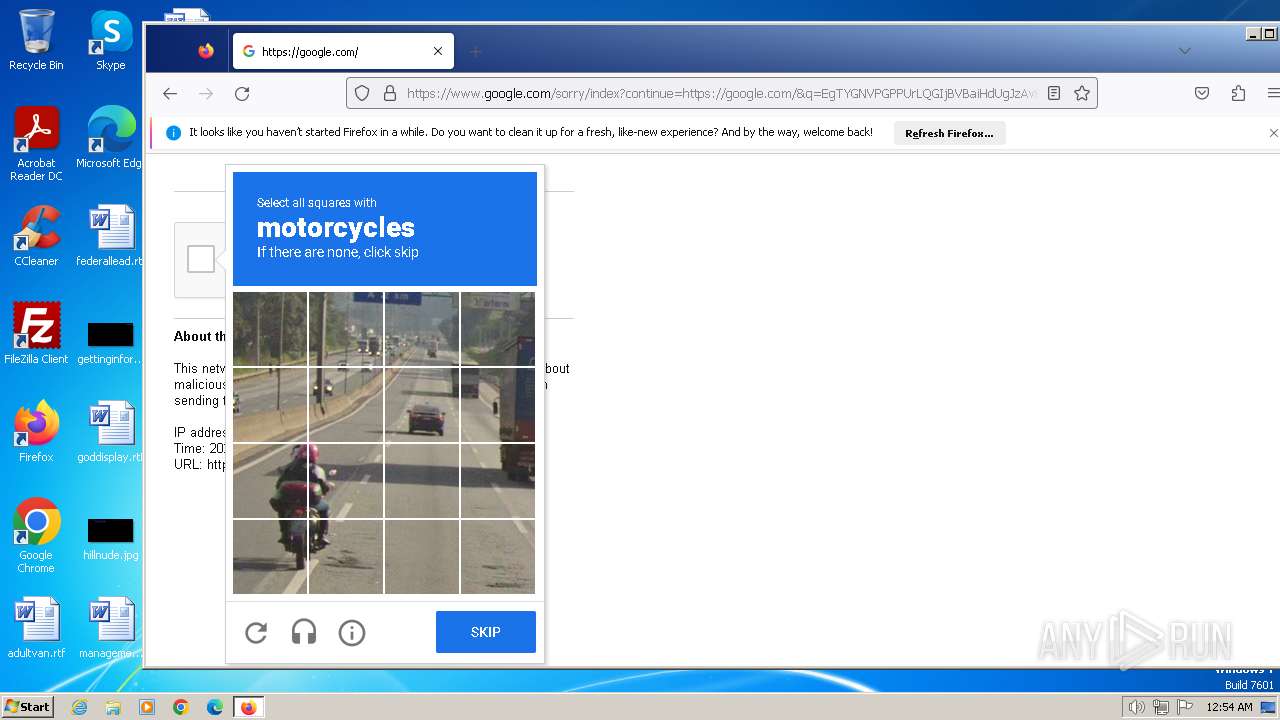Go forward in Firefox

(x=206, y=93)
